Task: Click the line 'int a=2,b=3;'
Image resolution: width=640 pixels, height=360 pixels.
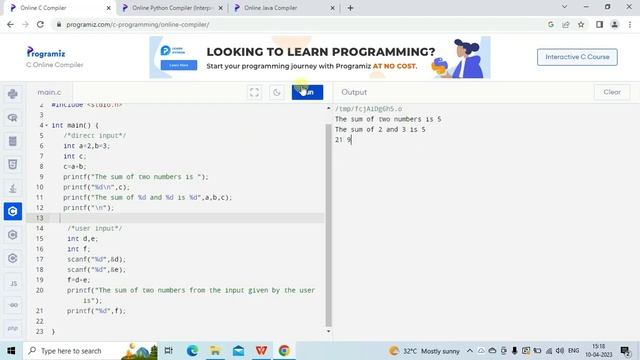Action: coord(87,146)
